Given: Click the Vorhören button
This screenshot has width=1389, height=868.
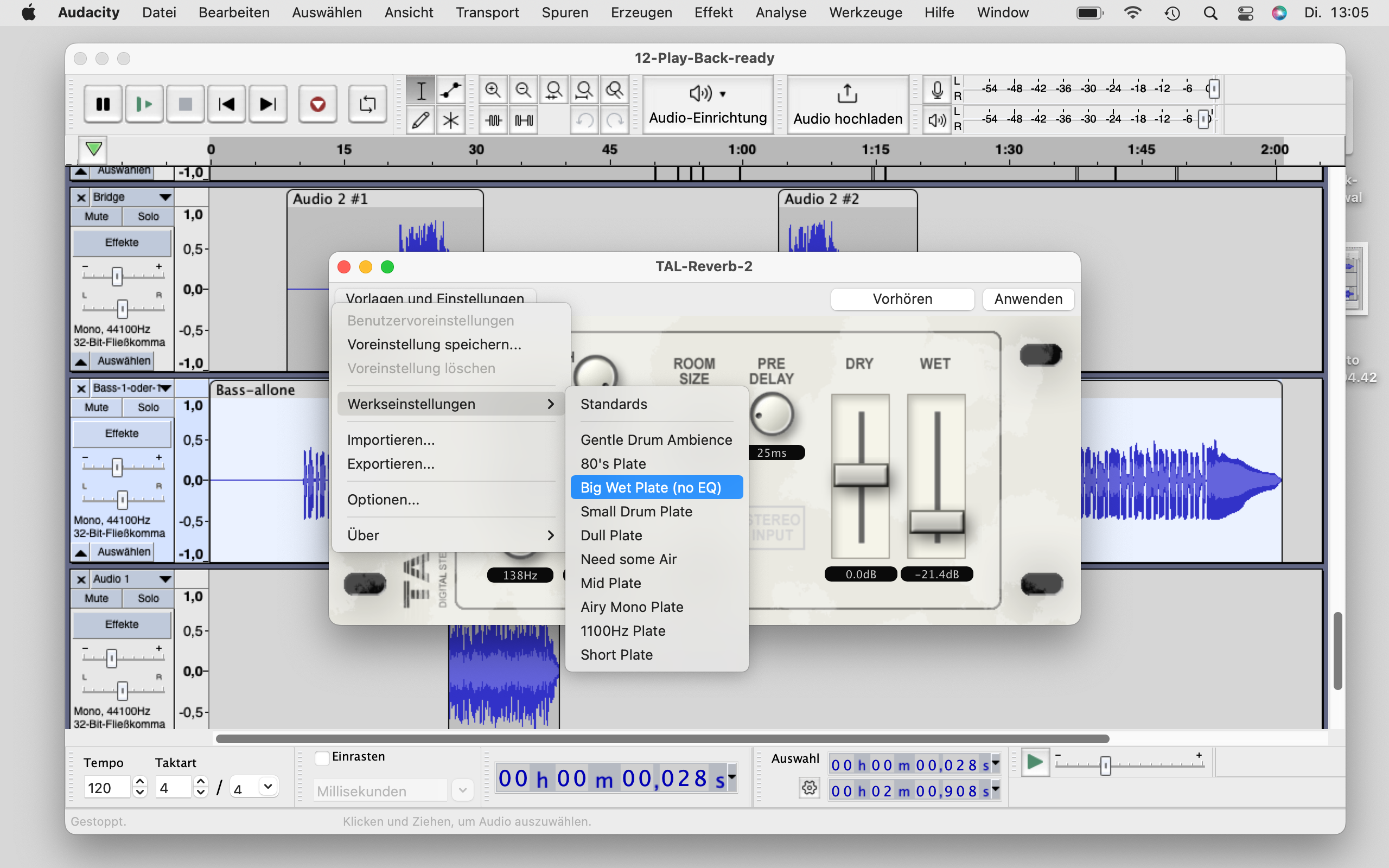Looking at the screenshot, I should [x=902, y=299].
